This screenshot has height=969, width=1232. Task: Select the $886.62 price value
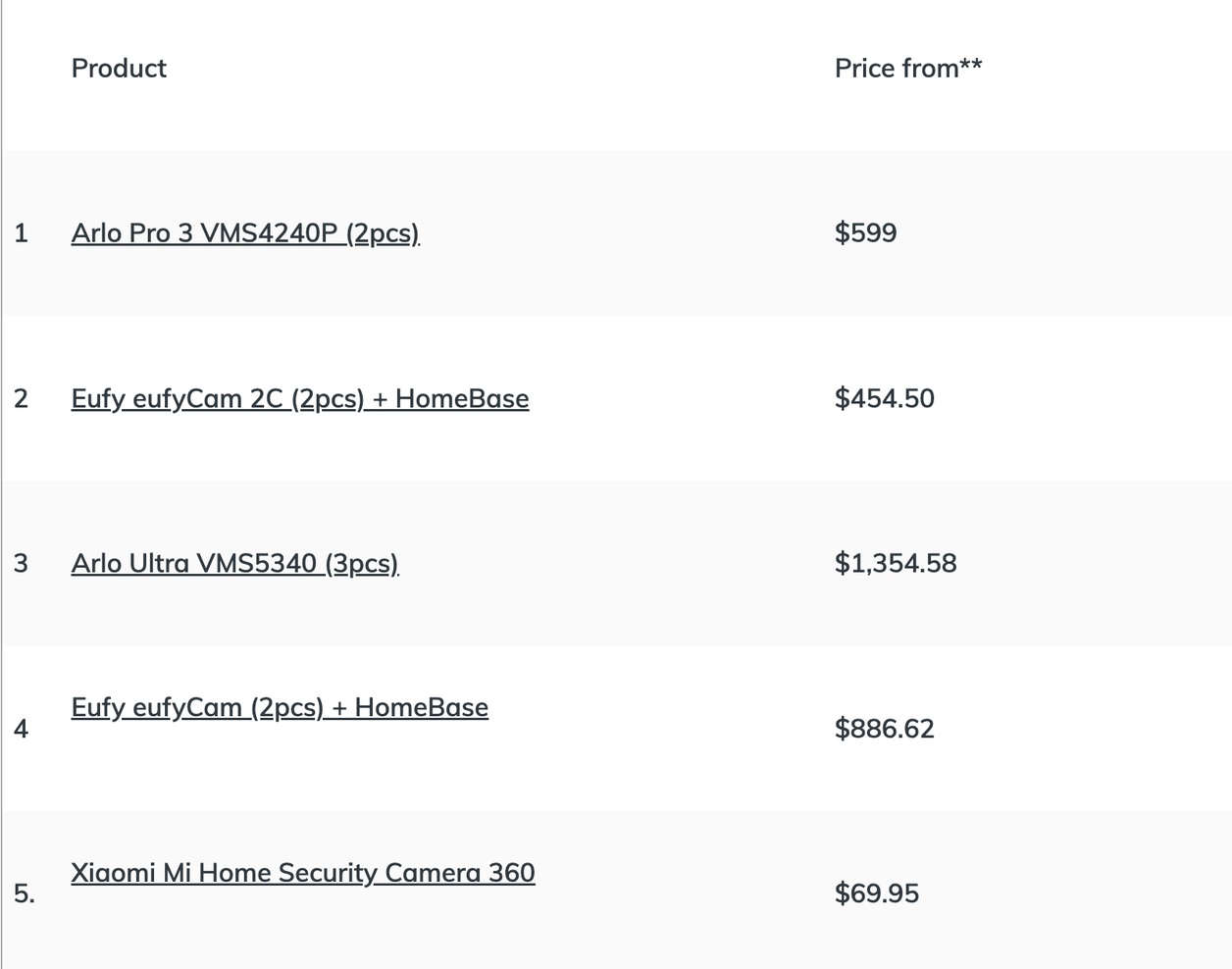pyautogui.click(x=884, y=729)
